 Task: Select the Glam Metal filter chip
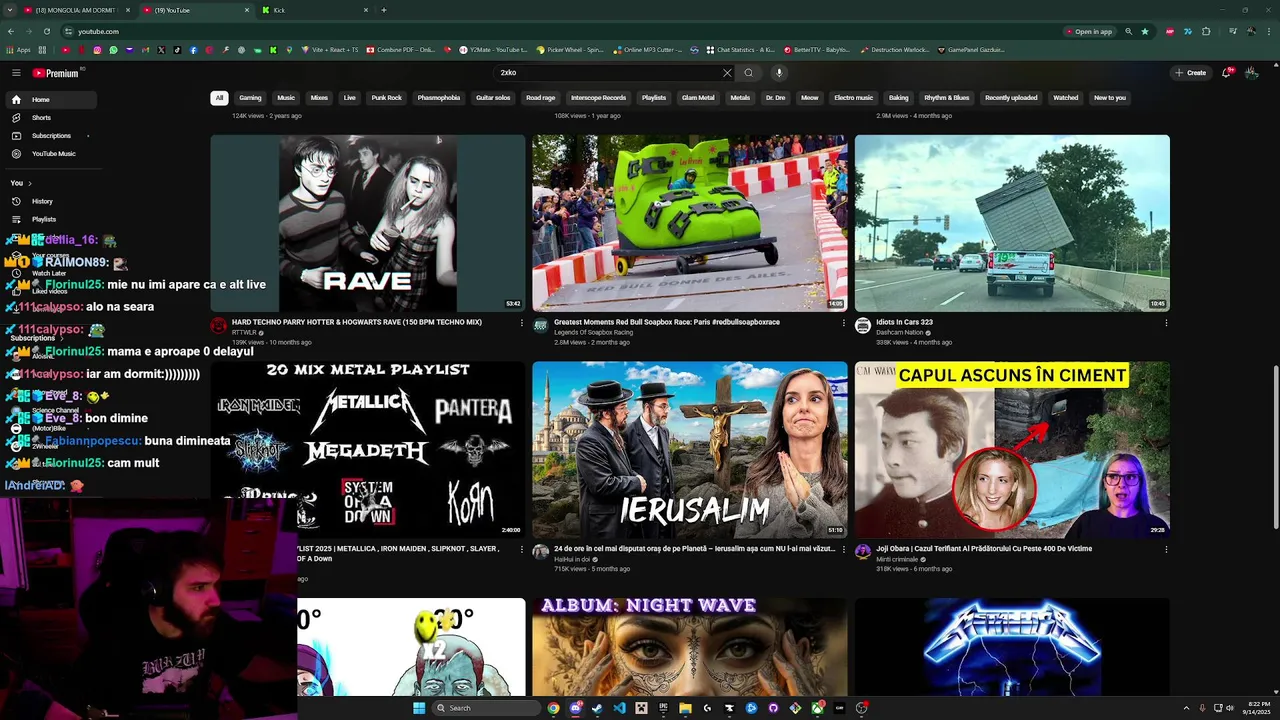698,98
